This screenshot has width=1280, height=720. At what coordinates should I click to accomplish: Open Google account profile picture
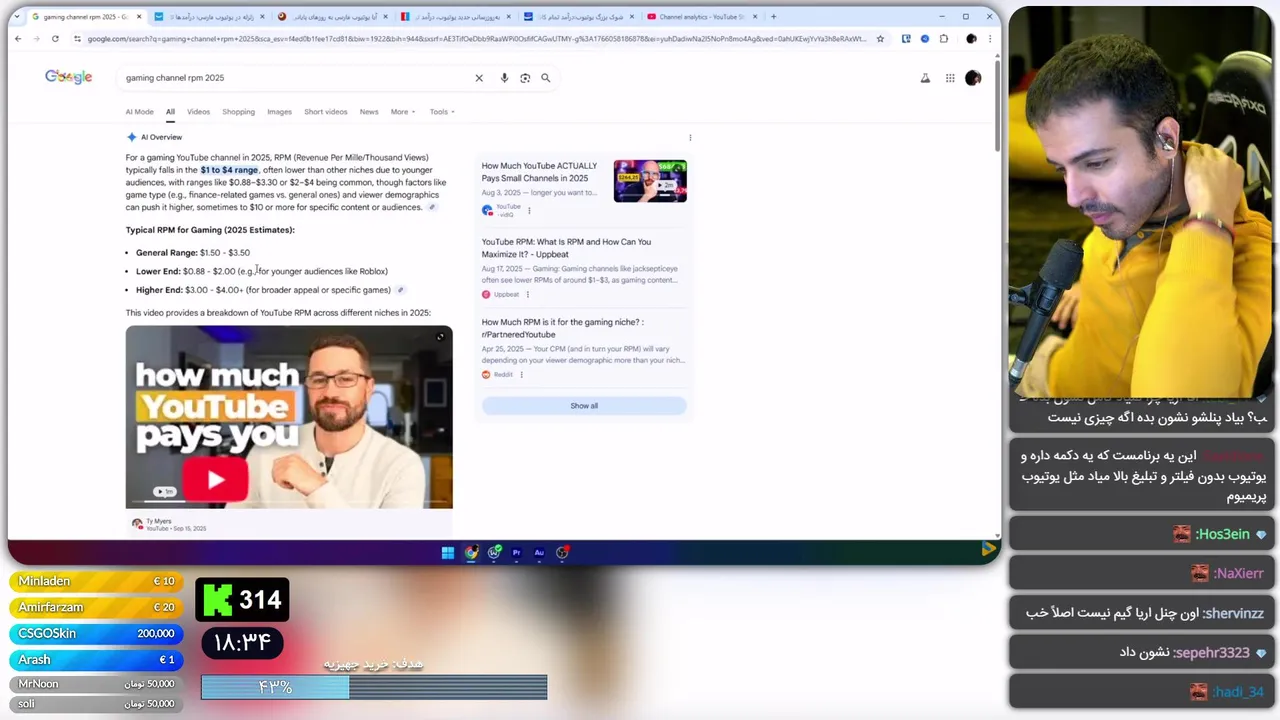coord(973,78)
